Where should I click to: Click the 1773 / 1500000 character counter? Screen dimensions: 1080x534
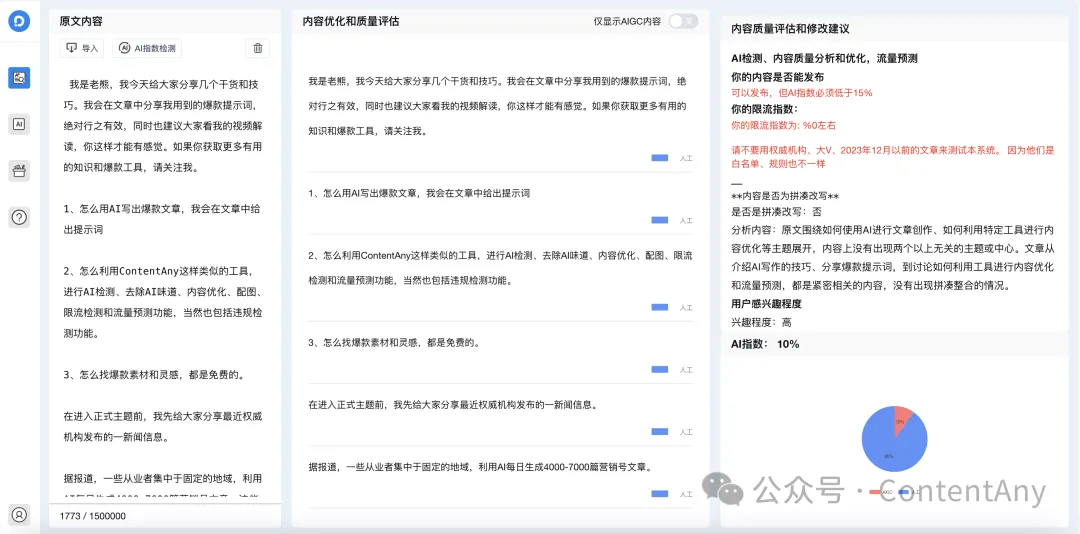[93, 516]
